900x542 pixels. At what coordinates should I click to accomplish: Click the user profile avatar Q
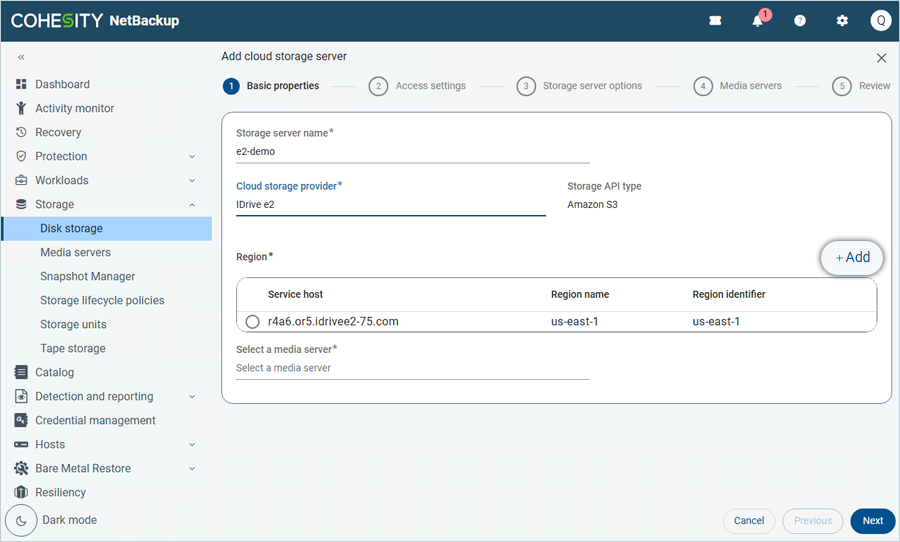coord(880,21)
